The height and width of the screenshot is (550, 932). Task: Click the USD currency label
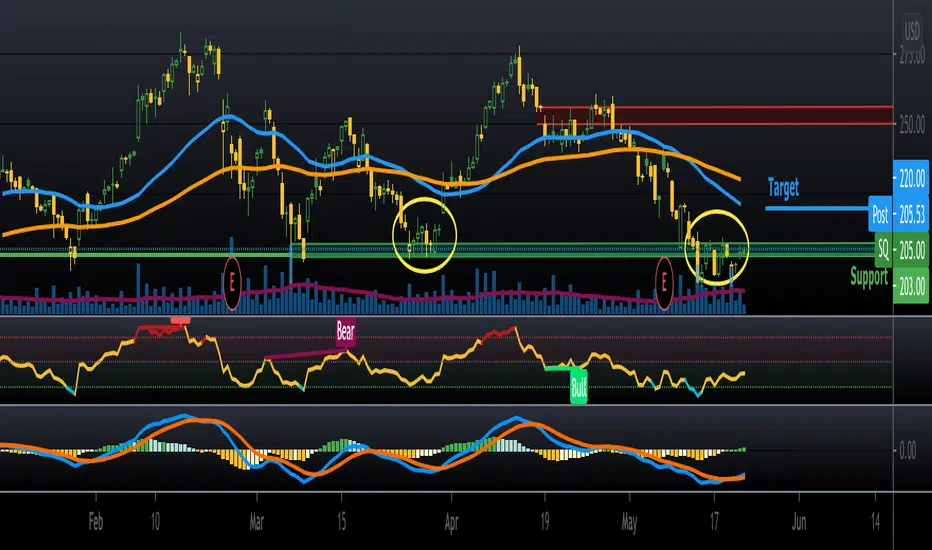(912, 30)
